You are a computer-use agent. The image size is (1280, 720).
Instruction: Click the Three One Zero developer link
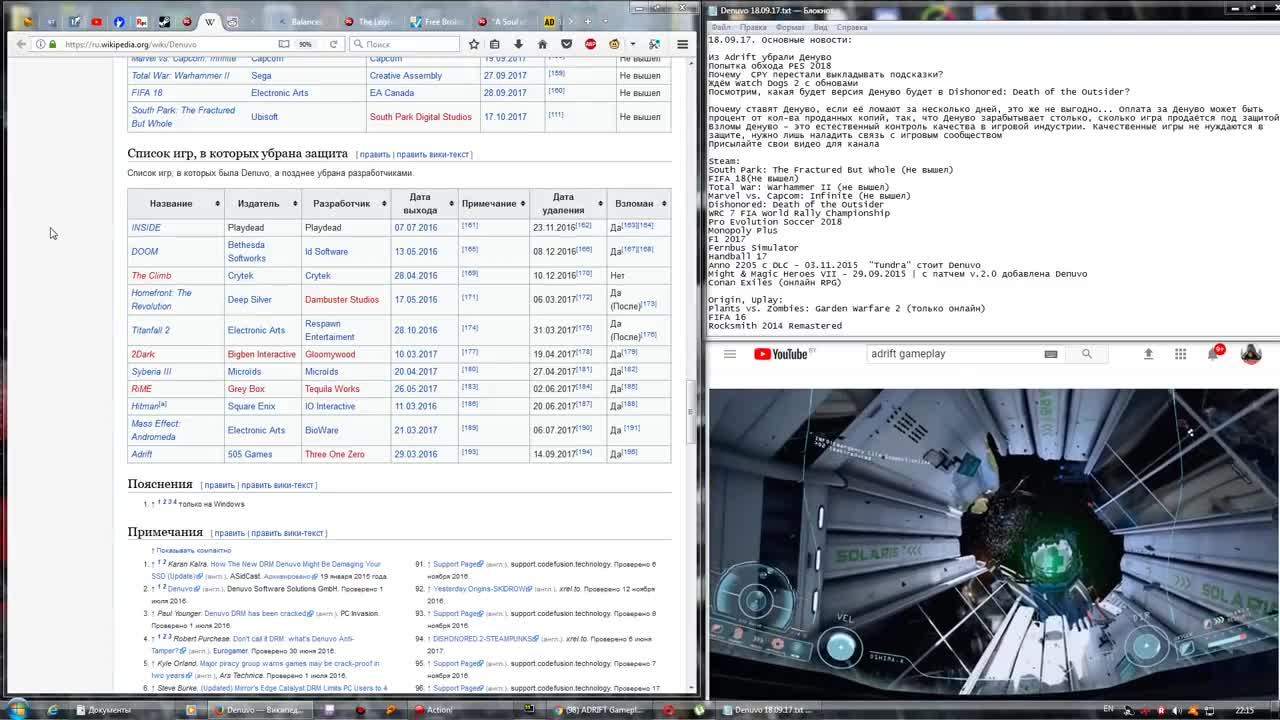click(x=334, y=454)
